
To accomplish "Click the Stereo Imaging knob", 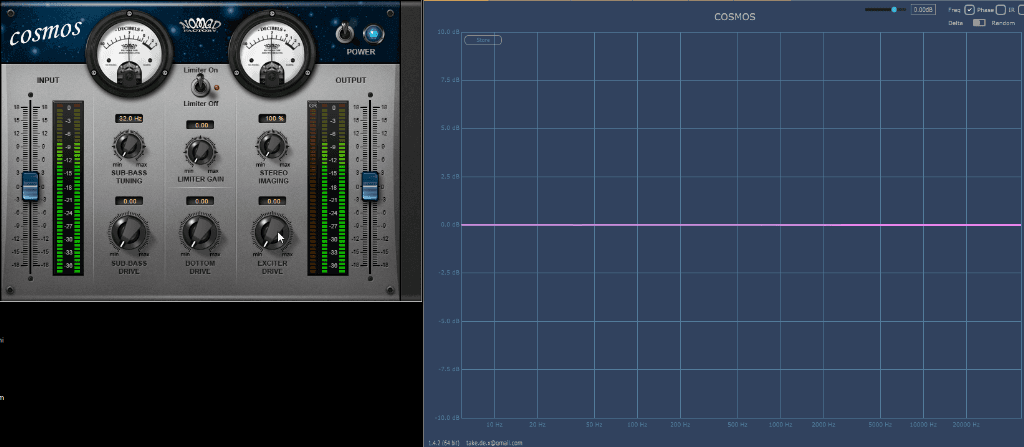I will point(271,145).
